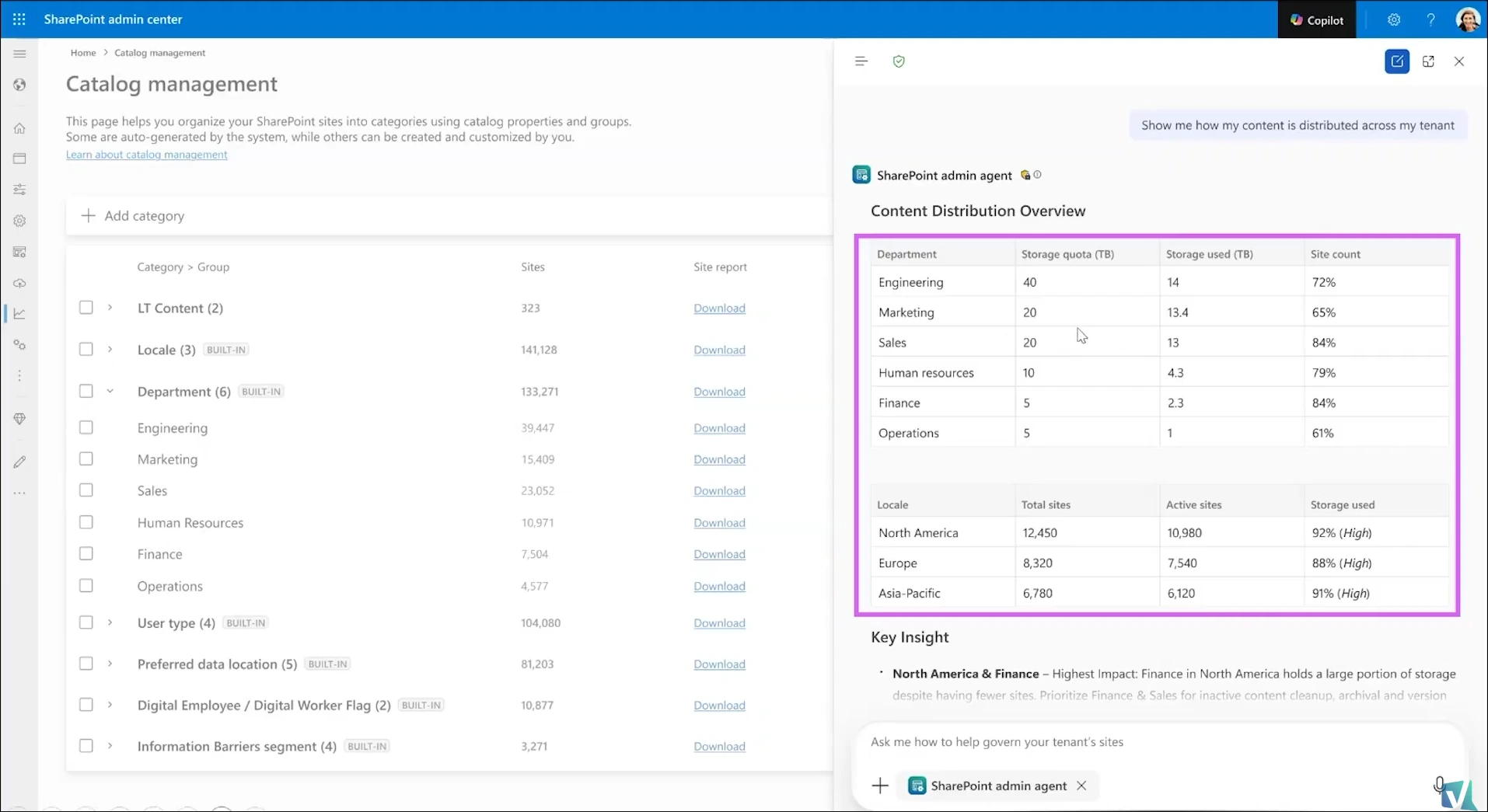Click the microphone icon in chat box

[x=1438, y=785]
